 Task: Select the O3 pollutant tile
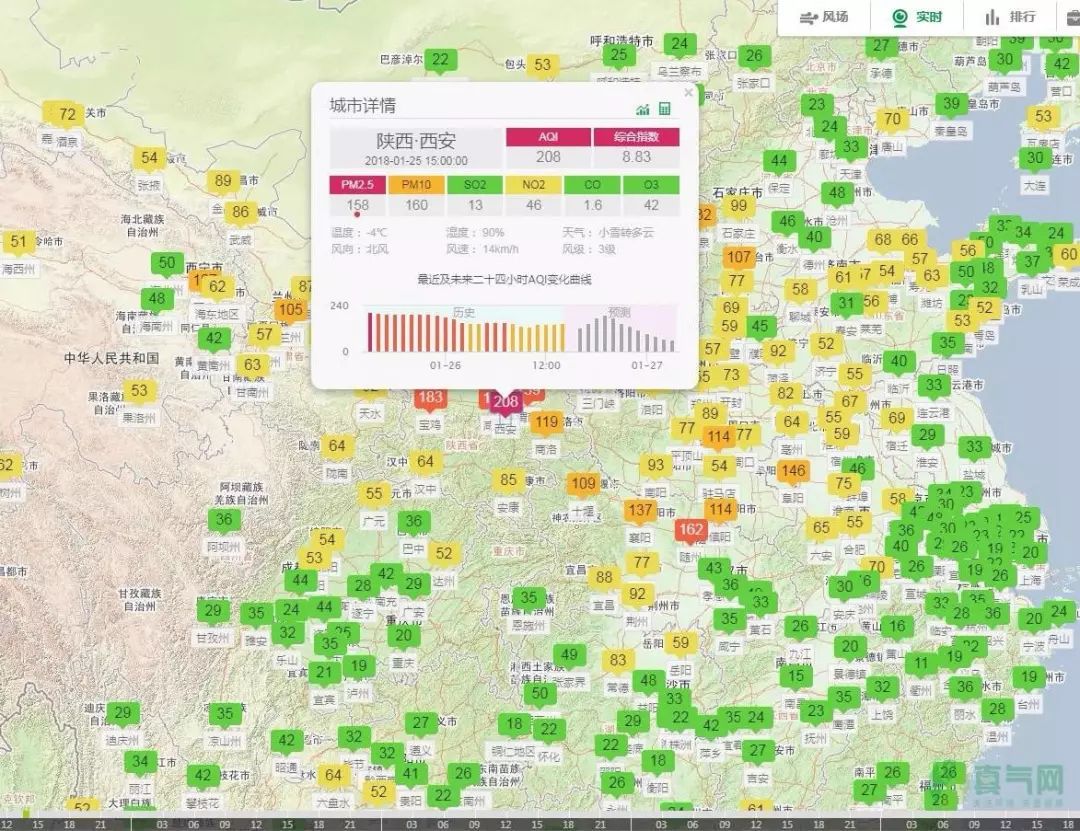pyautogui.click(x=651, y=185)
